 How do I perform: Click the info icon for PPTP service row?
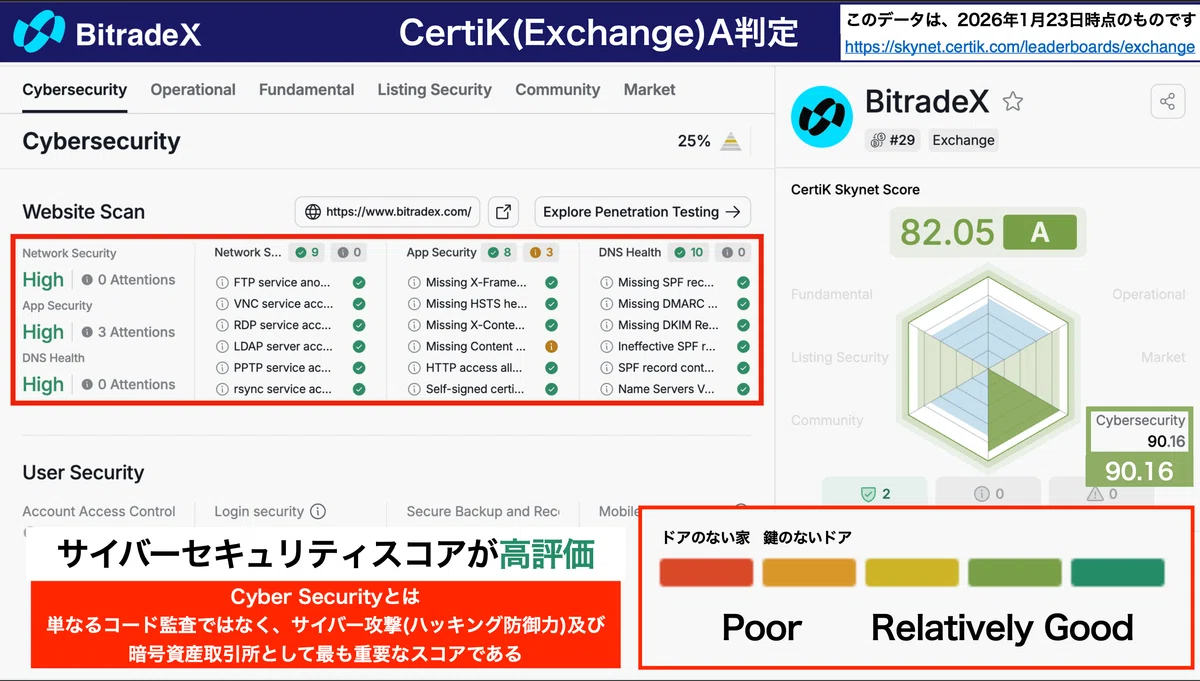[x=221, y=368]
